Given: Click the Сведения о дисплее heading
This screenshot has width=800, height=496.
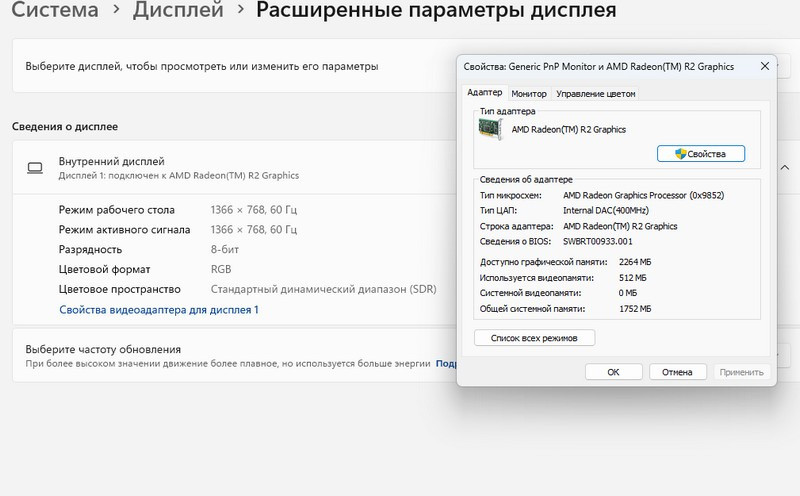Looking at the screenshot, I should click(65, 127).
